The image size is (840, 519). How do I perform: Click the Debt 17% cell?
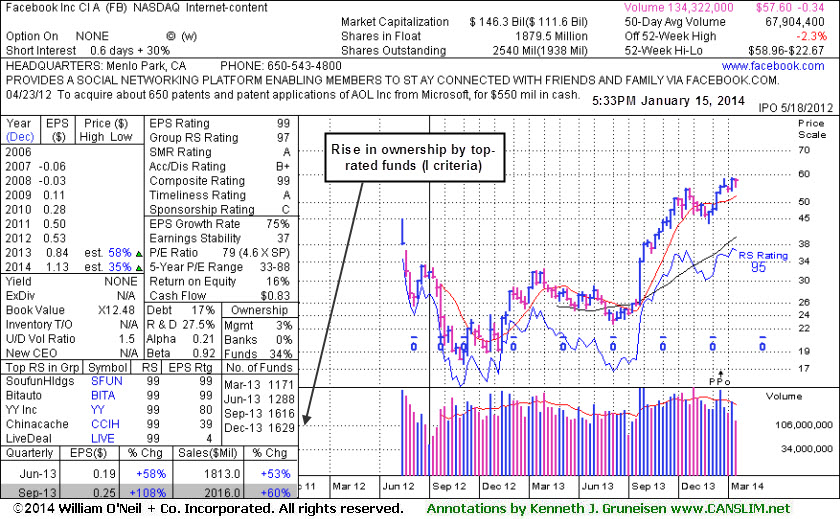click(181, 310)
